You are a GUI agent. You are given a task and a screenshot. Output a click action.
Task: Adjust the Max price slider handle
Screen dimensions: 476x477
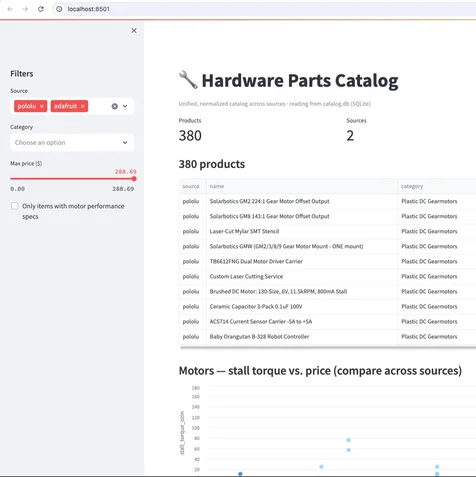tap(134, 179)
